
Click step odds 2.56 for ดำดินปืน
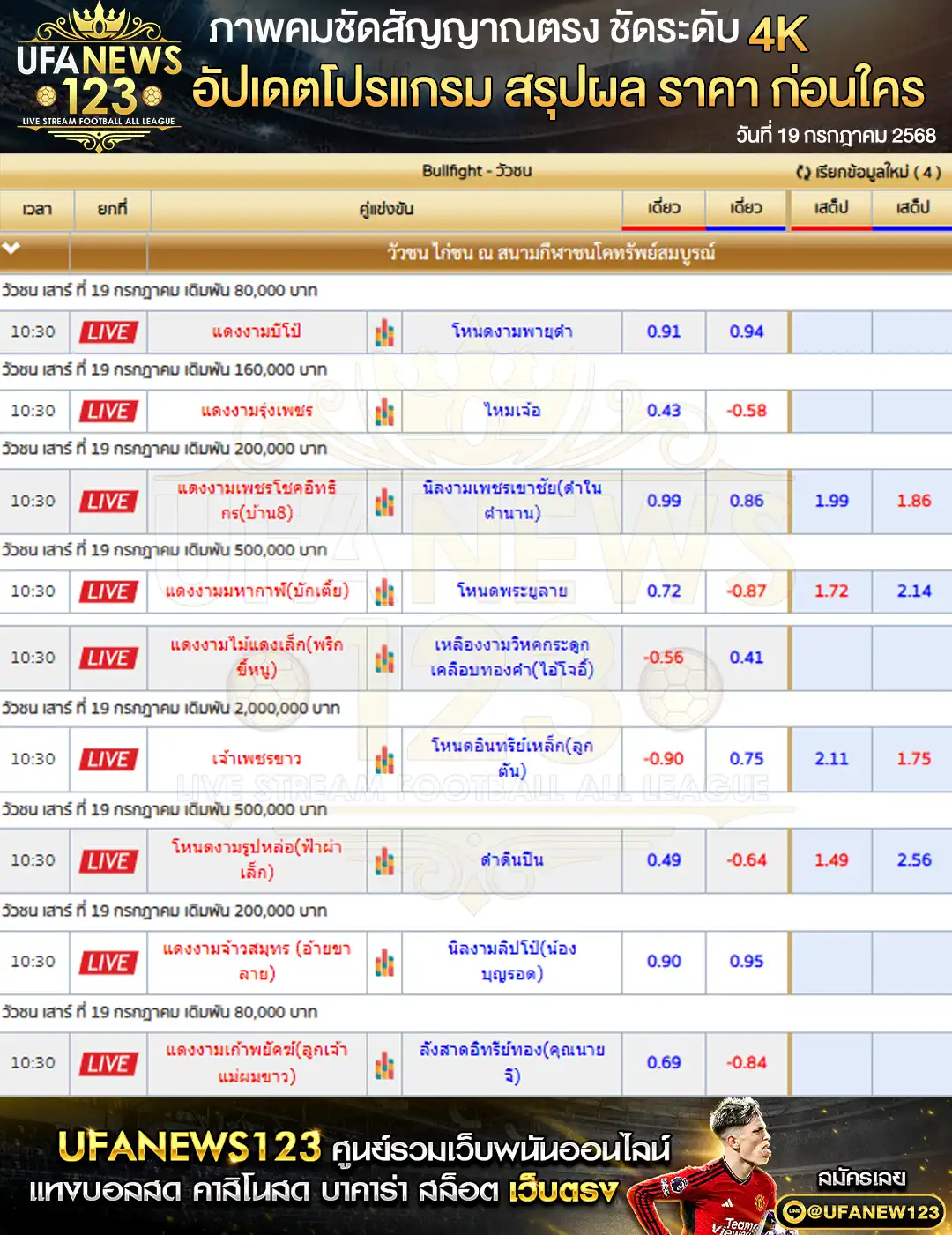point(913,860)
